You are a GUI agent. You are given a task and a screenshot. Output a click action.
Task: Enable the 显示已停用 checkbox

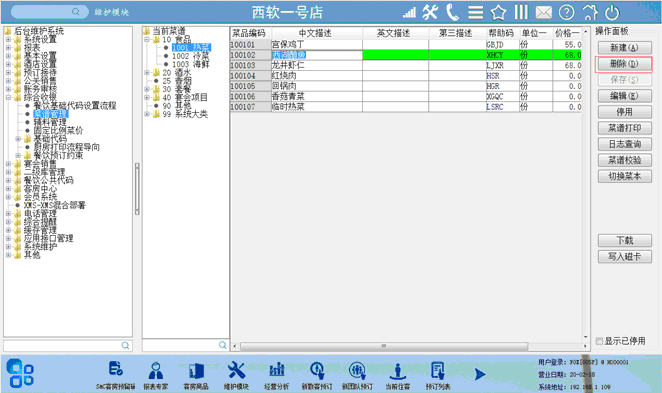click(599, 341)
